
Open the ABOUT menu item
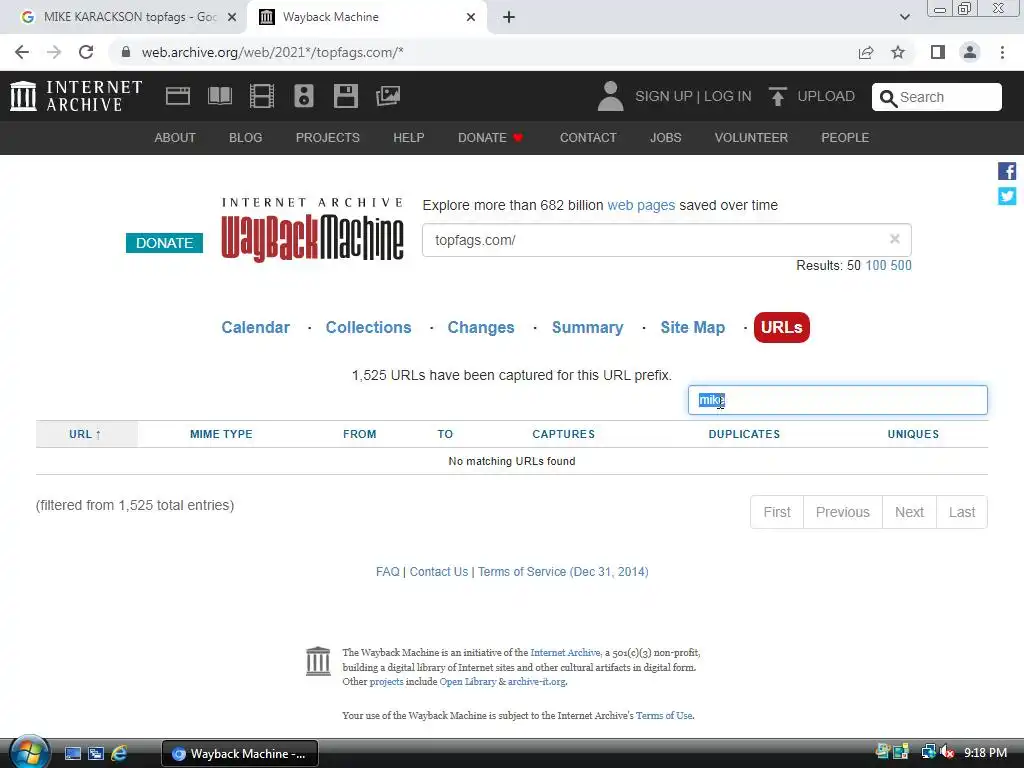tap(174, 138)
